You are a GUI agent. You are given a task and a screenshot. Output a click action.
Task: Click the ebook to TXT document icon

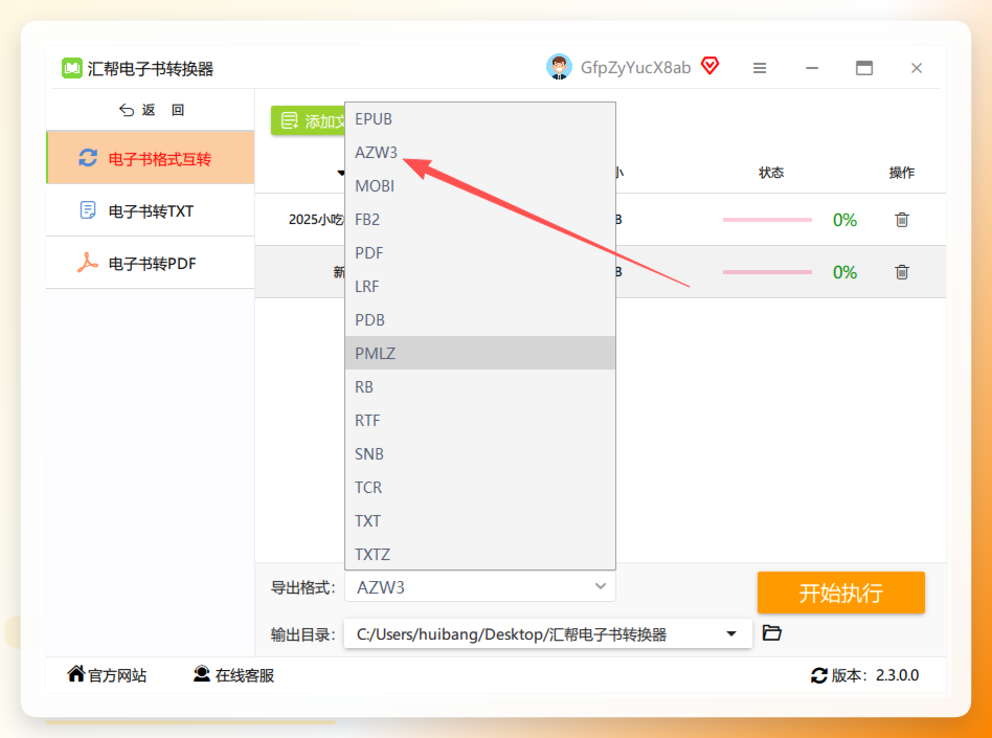click(x=88, y=210)
